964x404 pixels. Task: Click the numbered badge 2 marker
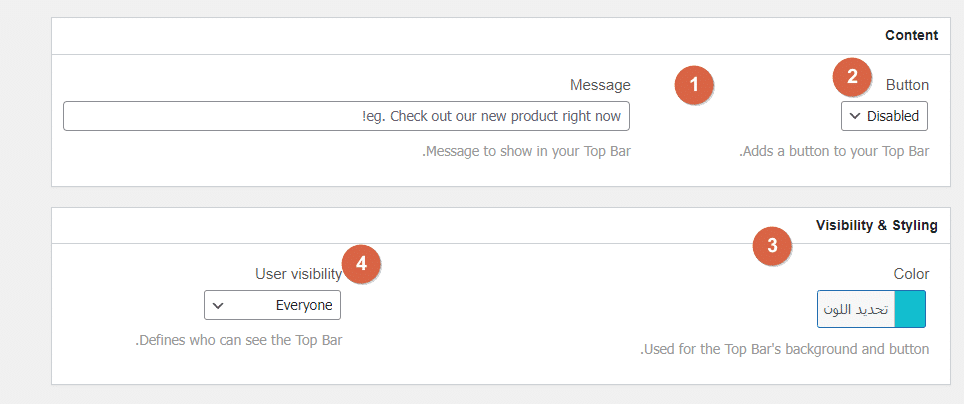pyautogui.click(x=853, y=75)
